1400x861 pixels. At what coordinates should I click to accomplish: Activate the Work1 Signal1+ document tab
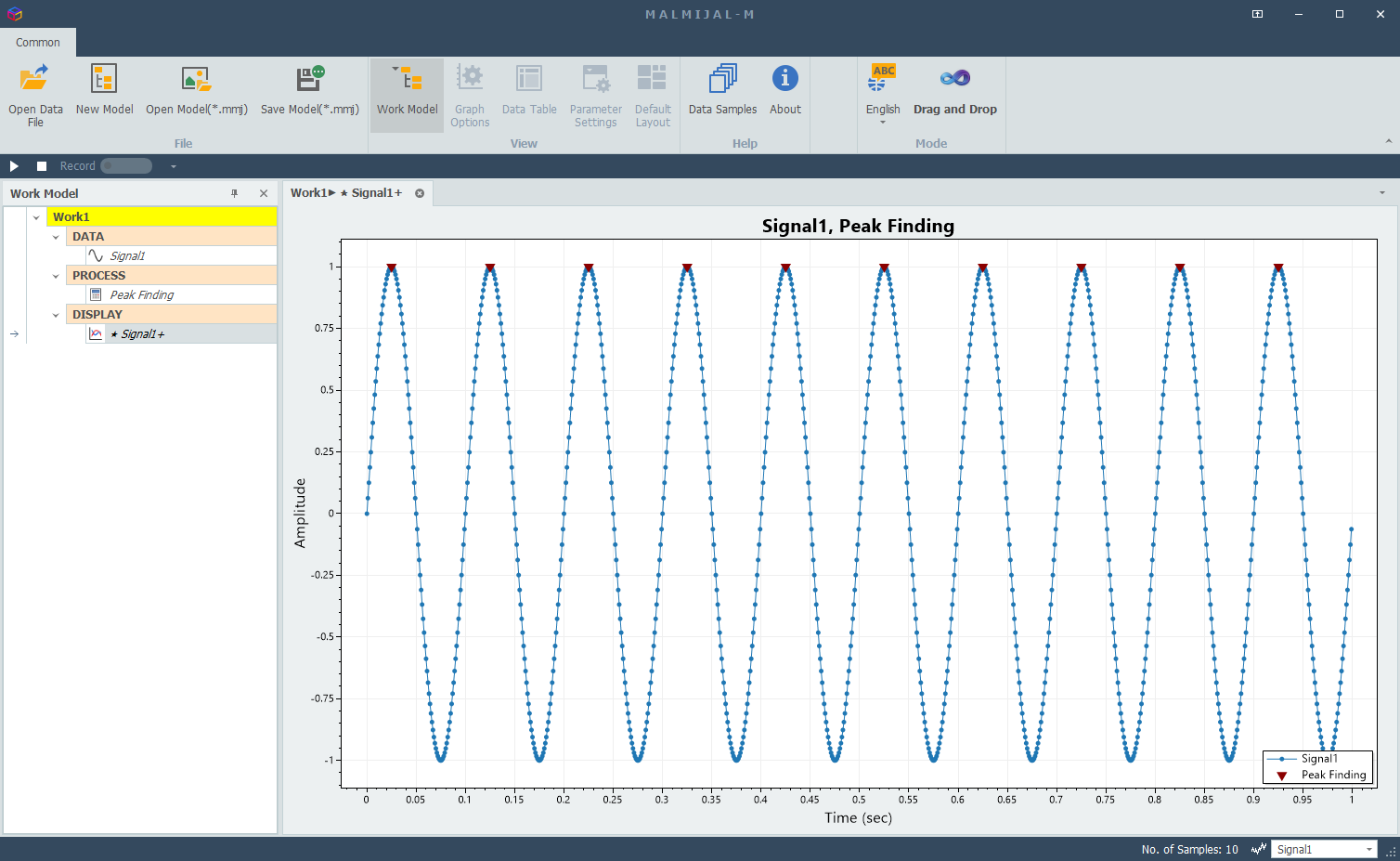point(346,193)
